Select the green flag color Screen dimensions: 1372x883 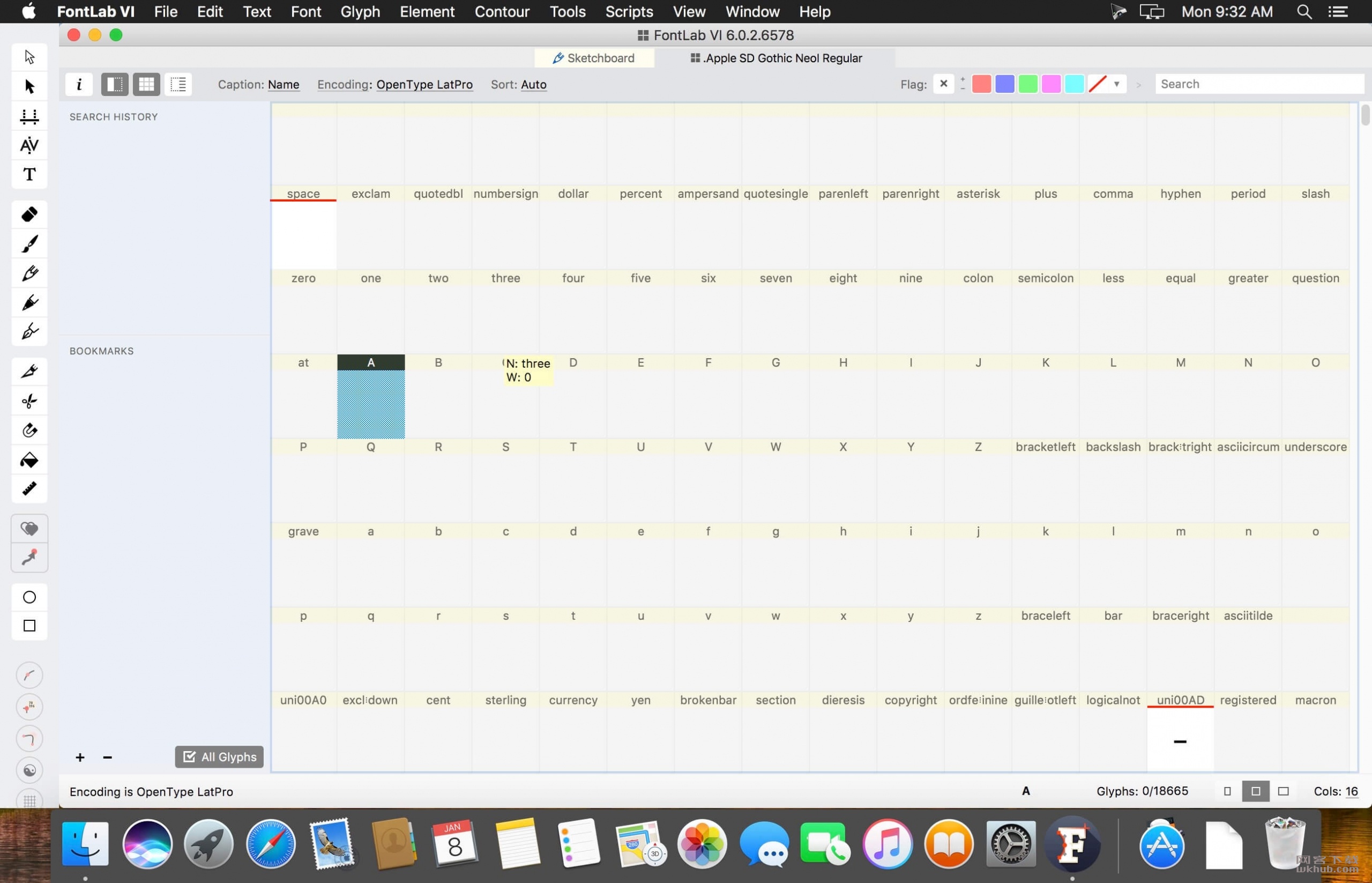click(x=1027, y=84)
